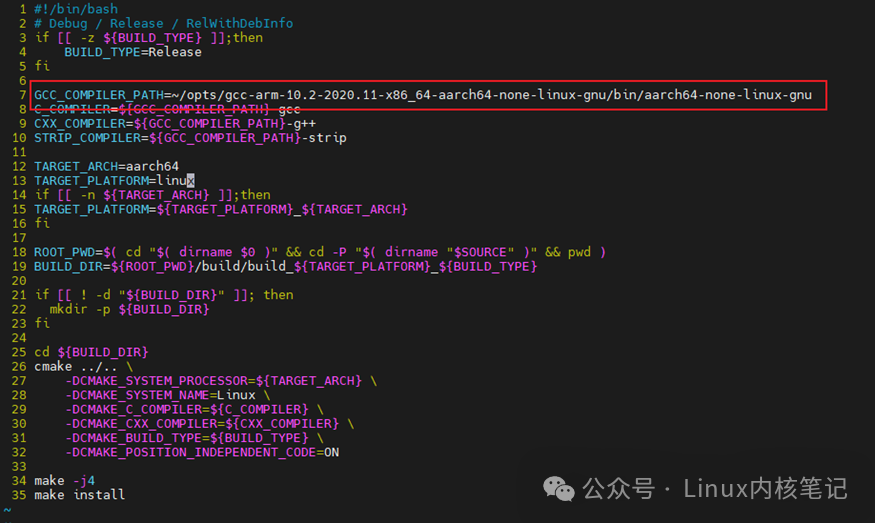This screenshot has width=875, height=523.
Task: Click the "cd ${BUILD_DIR}" line
Action: click(91, 352)
